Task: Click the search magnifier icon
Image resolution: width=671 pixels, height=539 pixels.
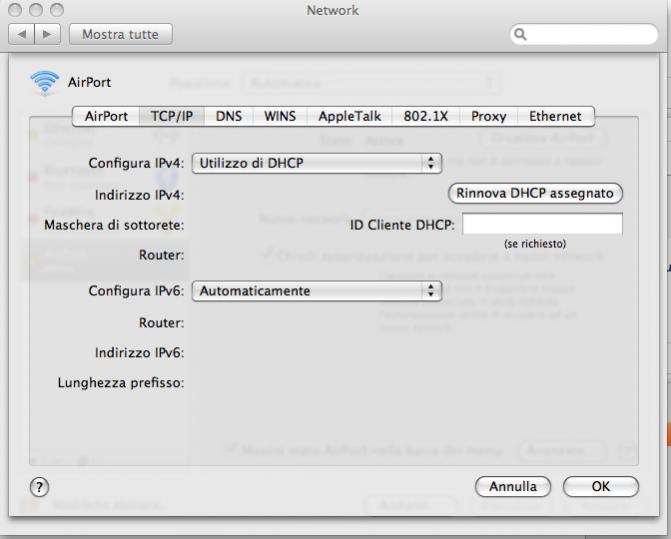Action: 520,34
